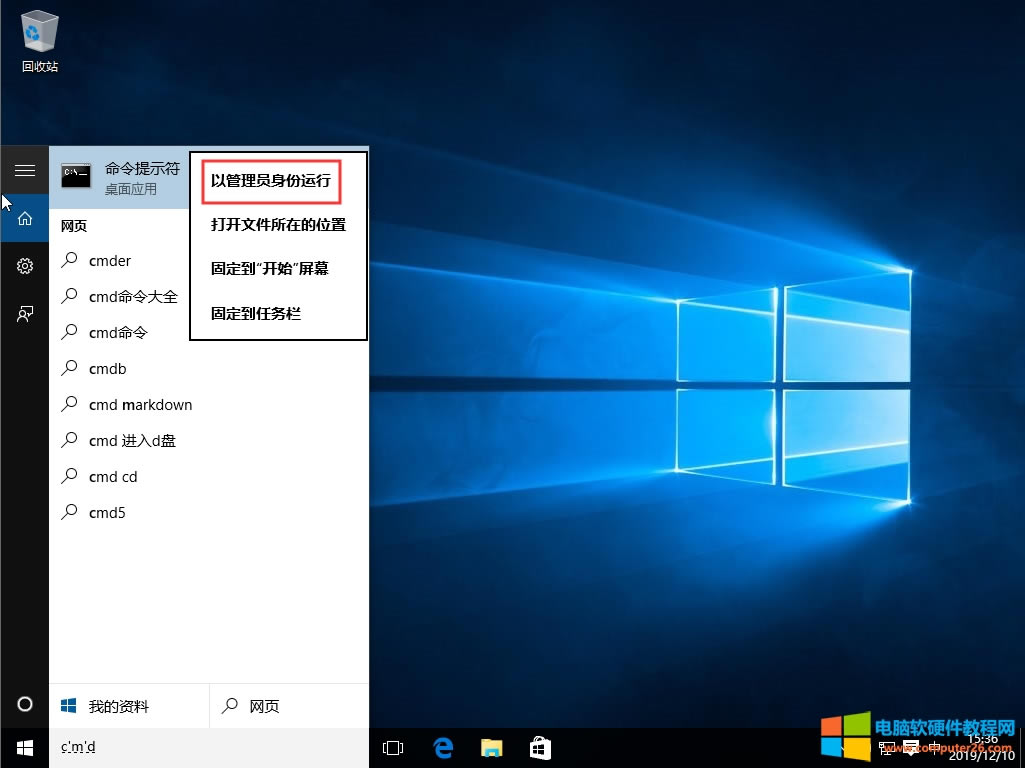Select 打开文件所在的位置 menu entry
The height and width of the screenshot is (768, 1025).
click(278, 225)
